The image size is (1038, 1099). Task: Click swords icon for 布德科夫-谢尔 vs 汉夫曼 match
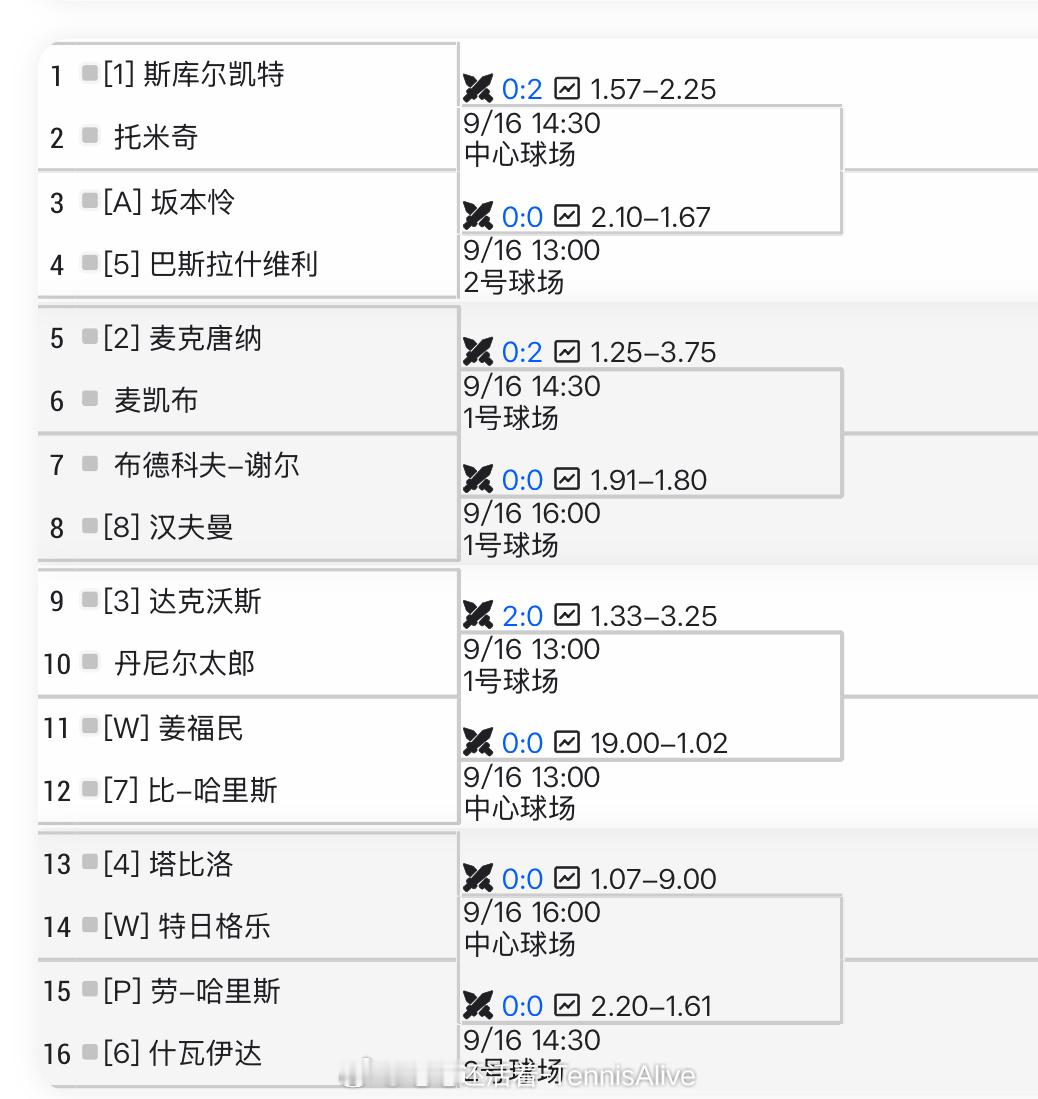[x=478, y=479]
